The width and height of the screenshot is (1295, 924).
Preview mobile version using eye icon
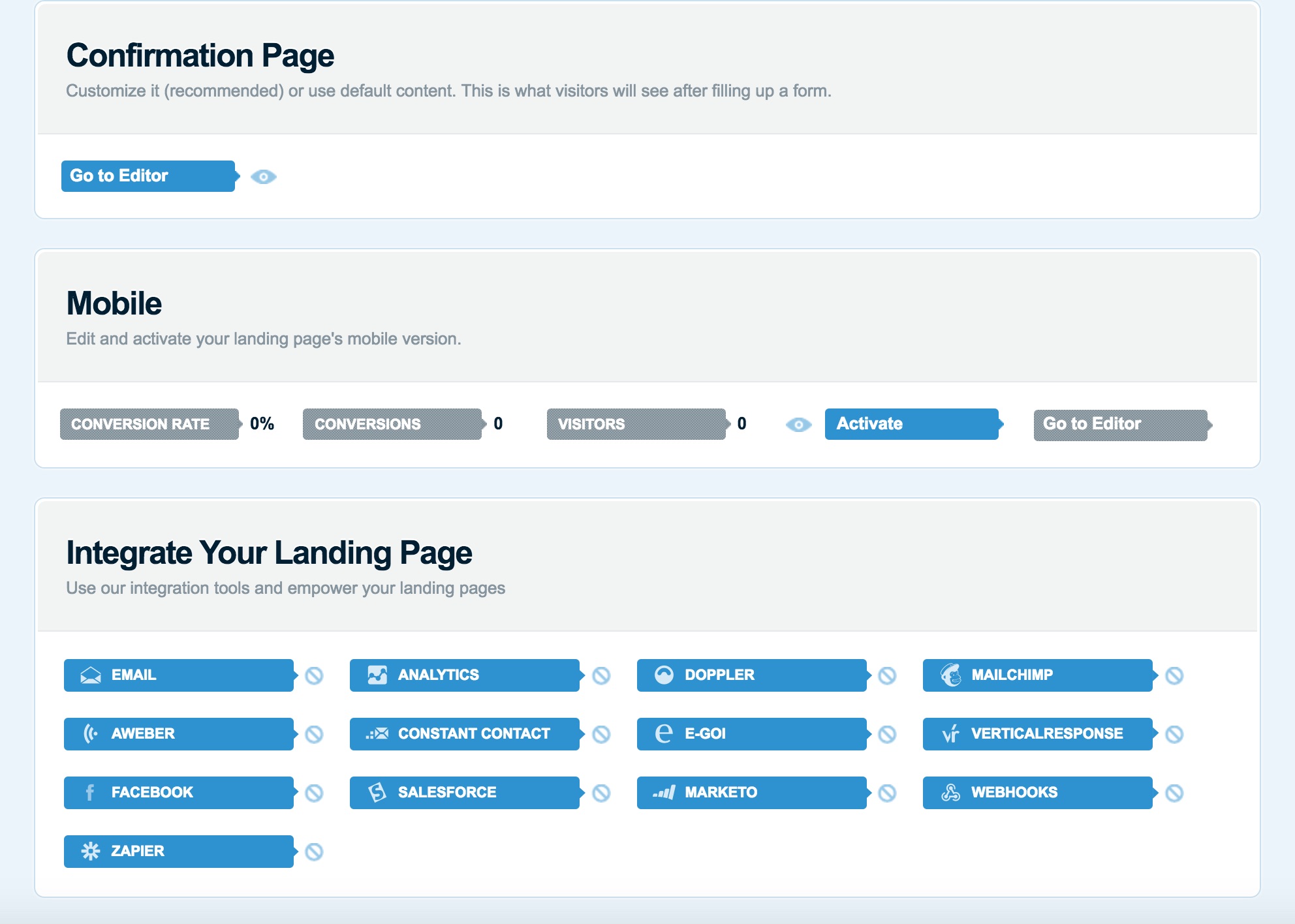pyautogui.click(x=798, y=425)
